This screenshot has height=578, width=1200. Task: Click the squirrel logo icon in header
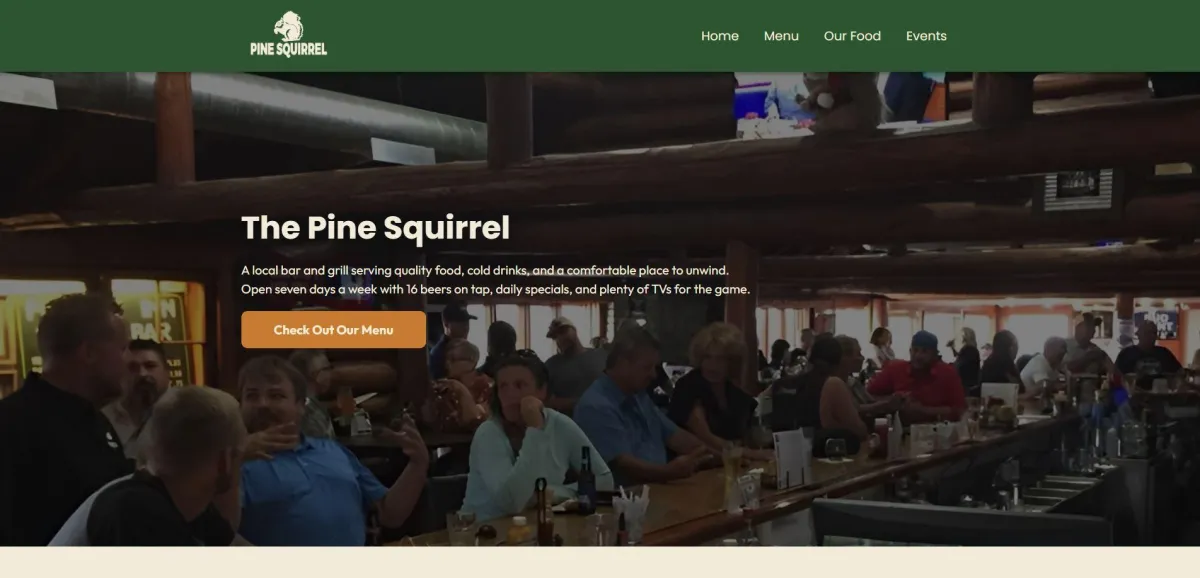coord(288,26)
